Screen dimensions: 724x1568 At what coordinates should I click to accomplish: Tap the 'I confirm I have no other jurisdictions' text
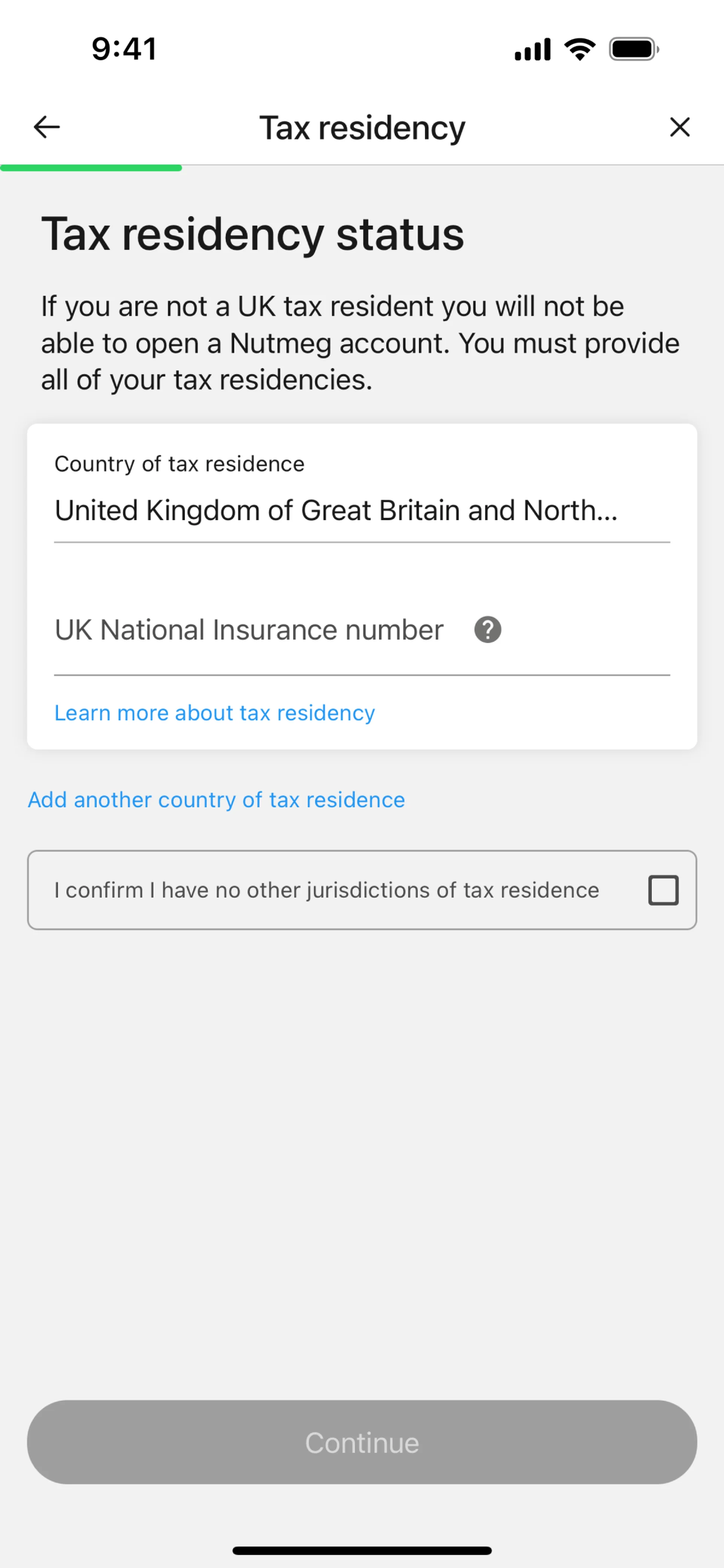(327, 890)
